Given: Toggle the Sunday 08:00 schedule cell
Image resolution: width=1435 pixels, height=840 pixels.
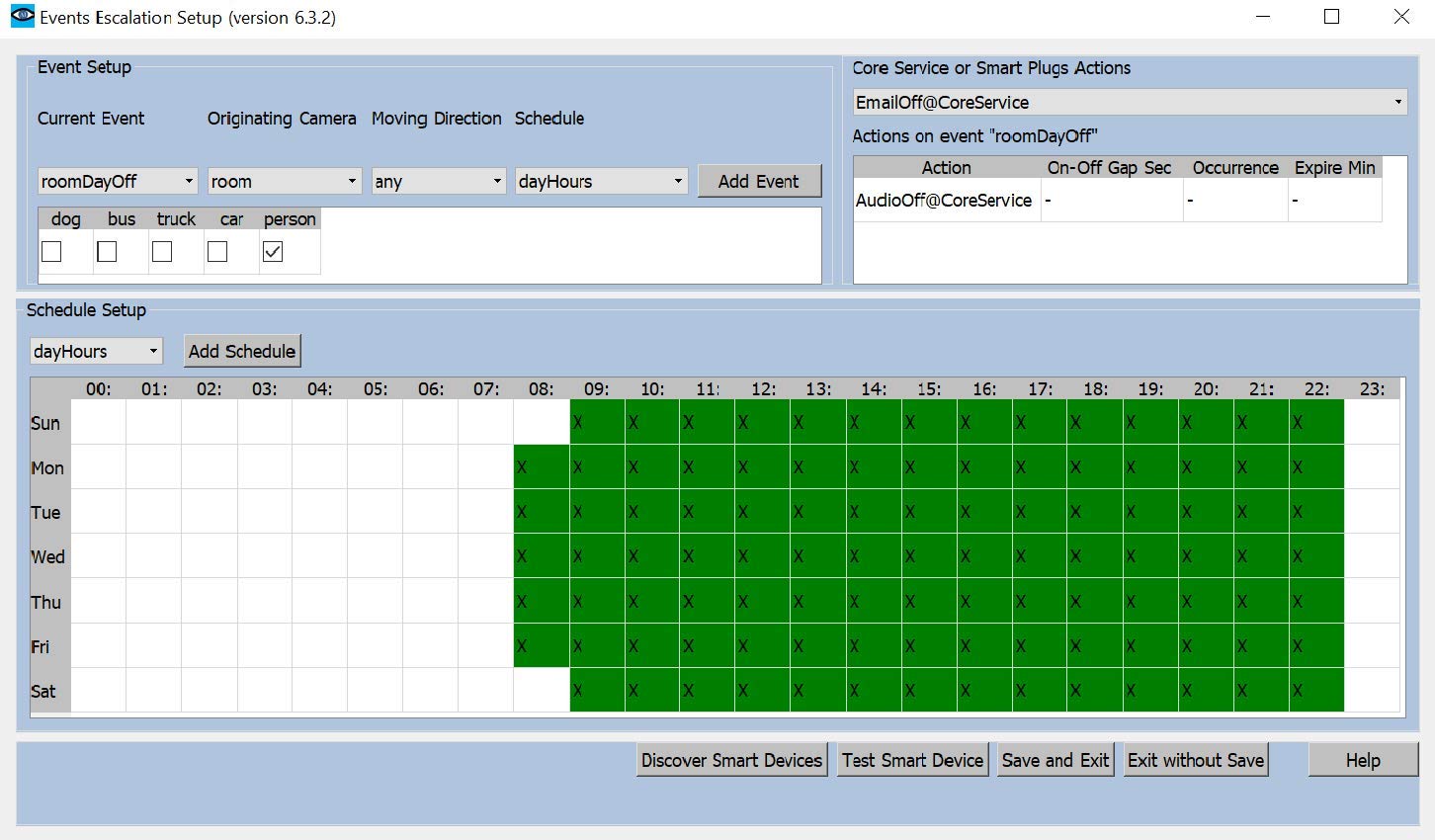Looking at the screenshot, I should [x=542, y=422].
